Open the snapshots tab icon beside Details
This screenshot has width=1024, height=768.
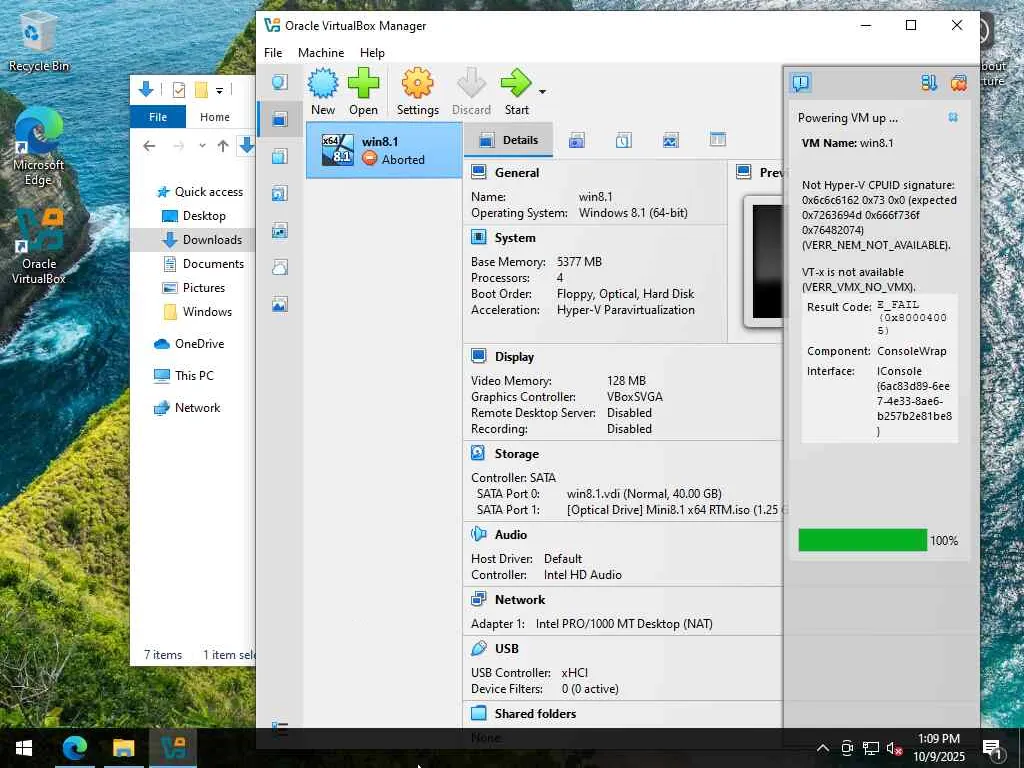(x=577, y=140)
